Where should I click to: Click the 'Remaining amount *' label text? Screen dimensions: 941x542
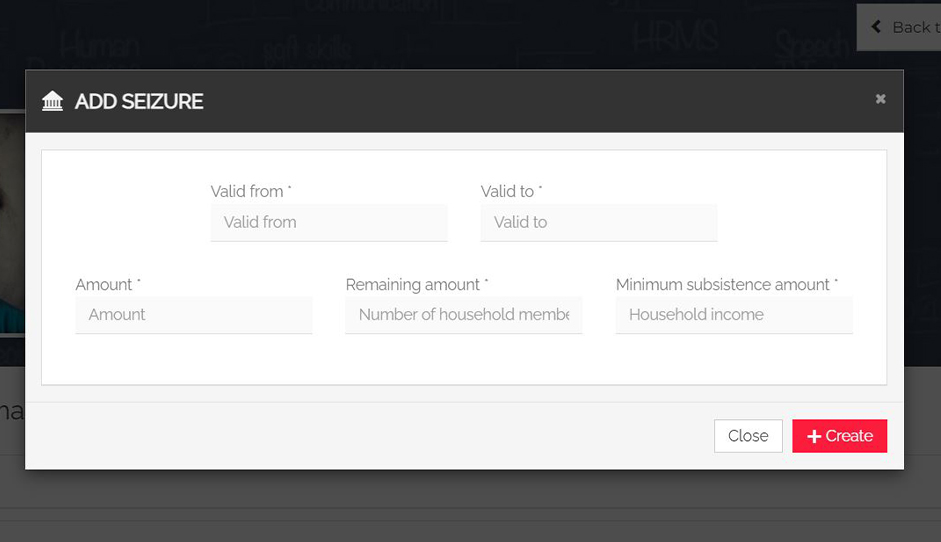[x=417, y=285]
